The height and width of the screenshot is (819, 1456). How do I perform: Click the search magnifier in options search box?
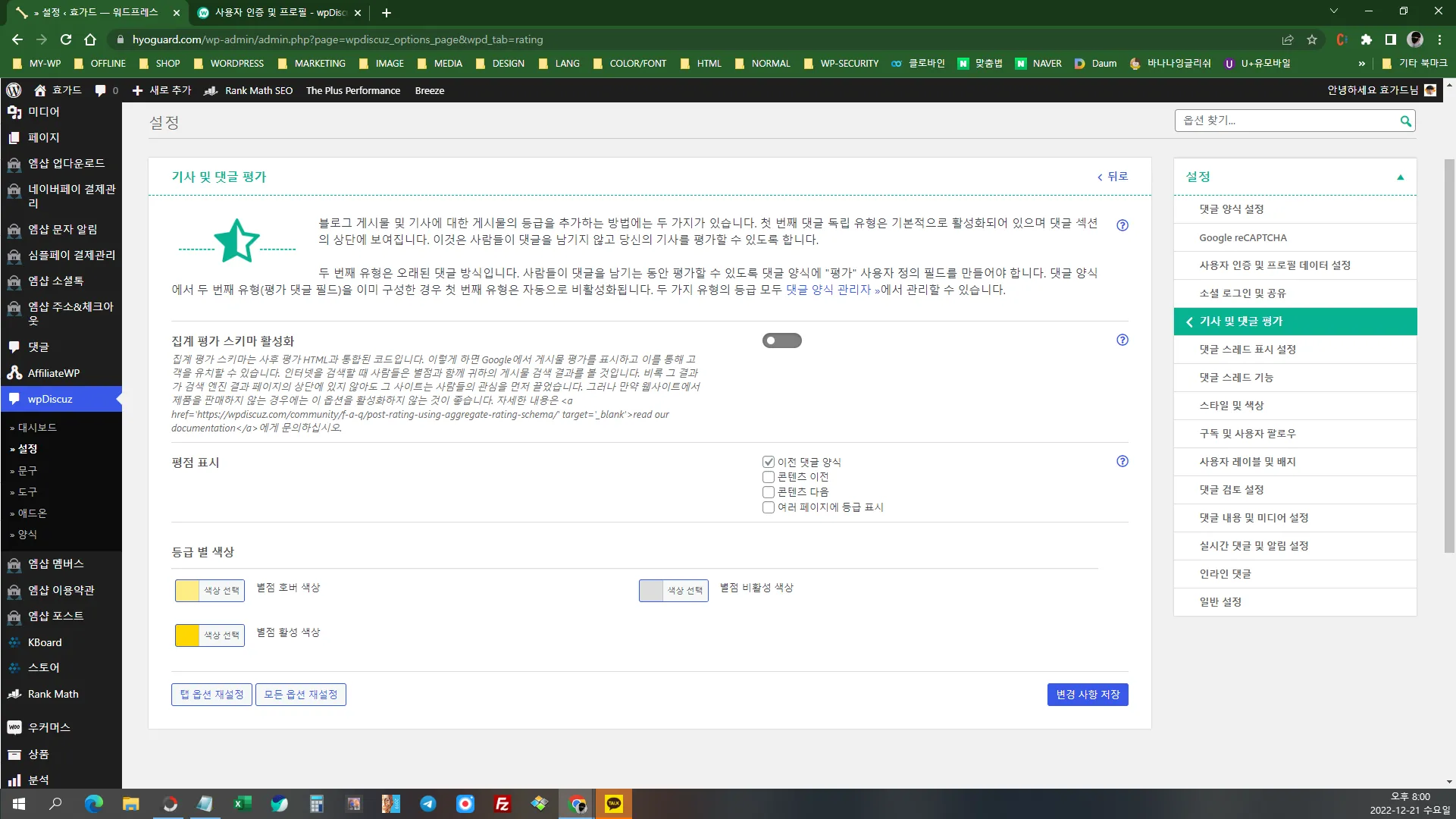[1405, 121]
